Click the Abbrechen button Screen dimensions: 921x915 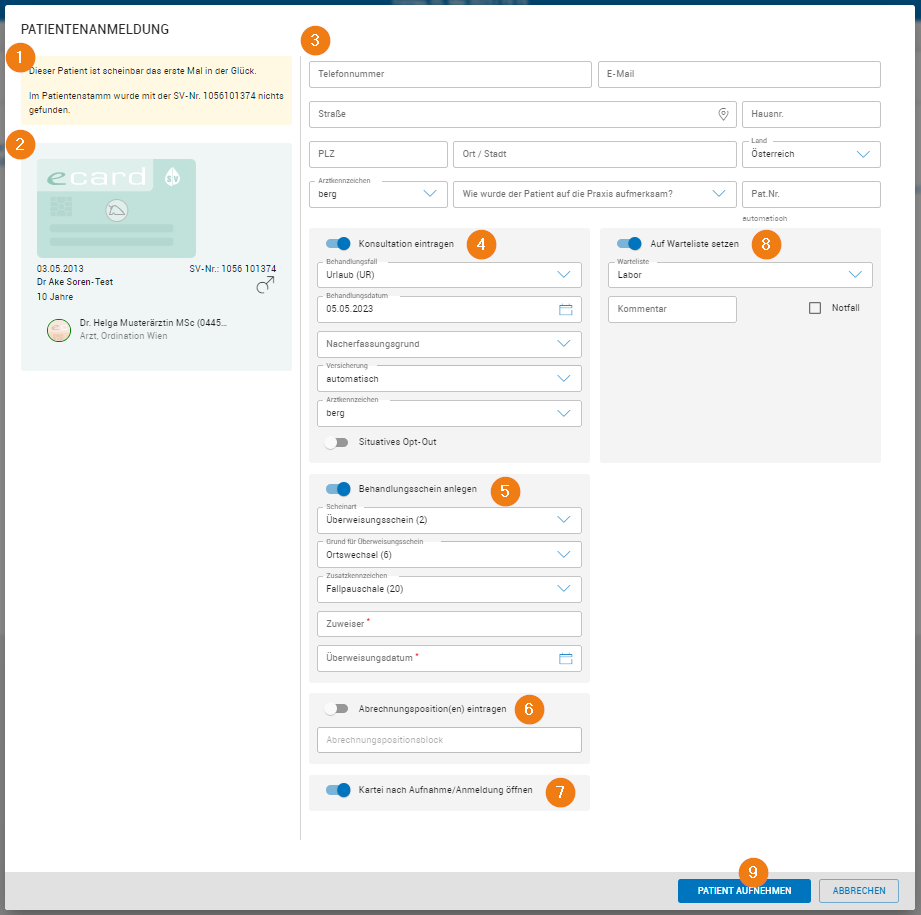(x=858, y=891)
